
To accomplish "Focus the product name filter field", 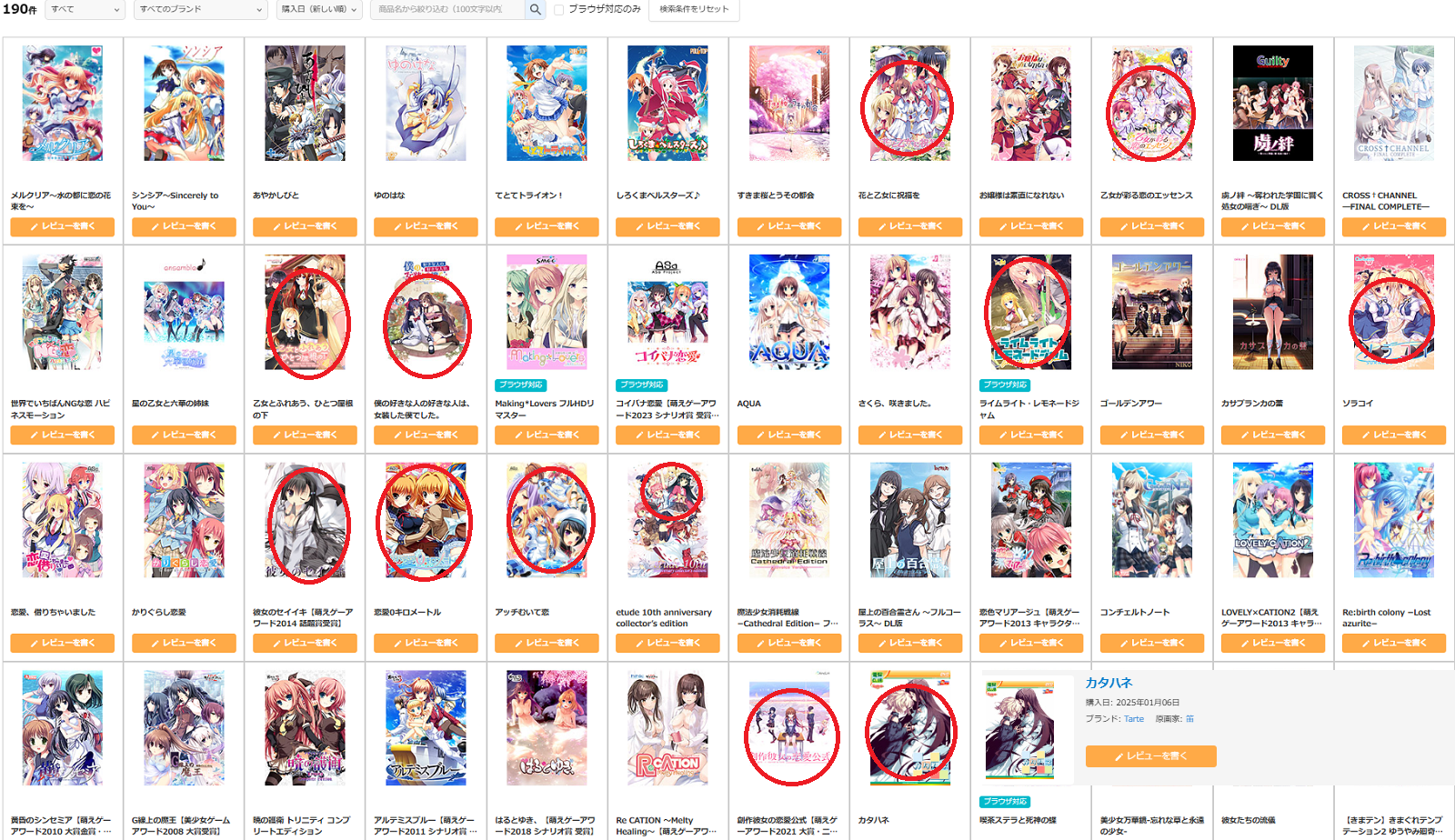I will [x=448, y=9].
